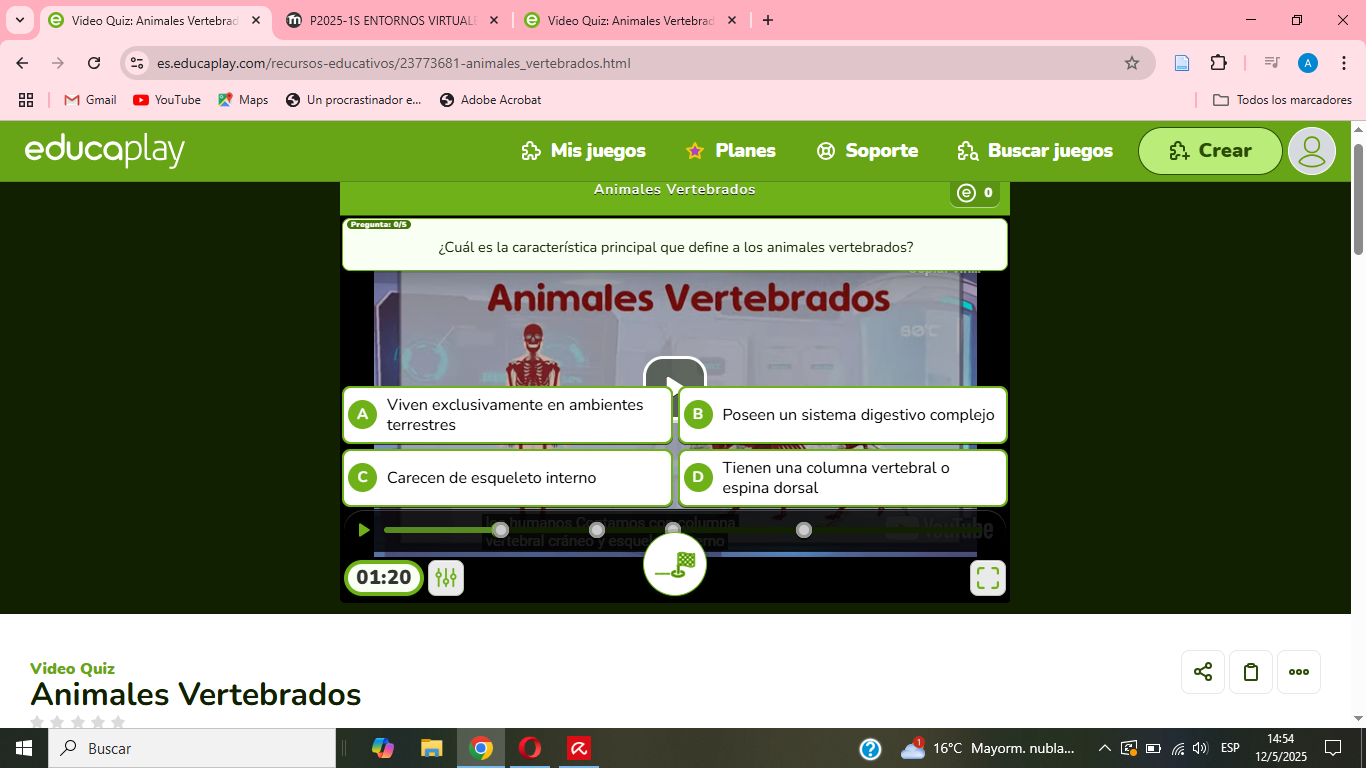
Task: Open the Windows Start menu
Action: [24, 748]
